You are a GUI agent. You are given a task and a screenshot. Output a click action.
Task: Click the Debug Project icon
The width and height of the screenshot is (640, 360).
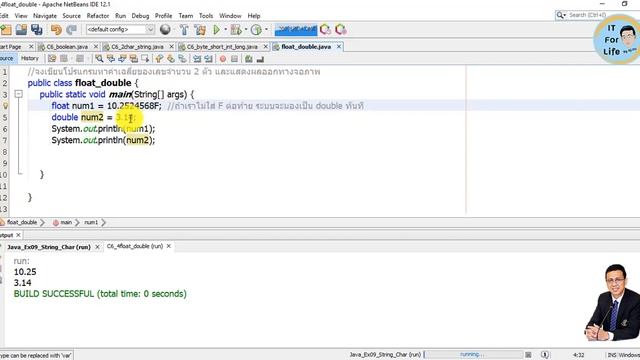(236, 29)
